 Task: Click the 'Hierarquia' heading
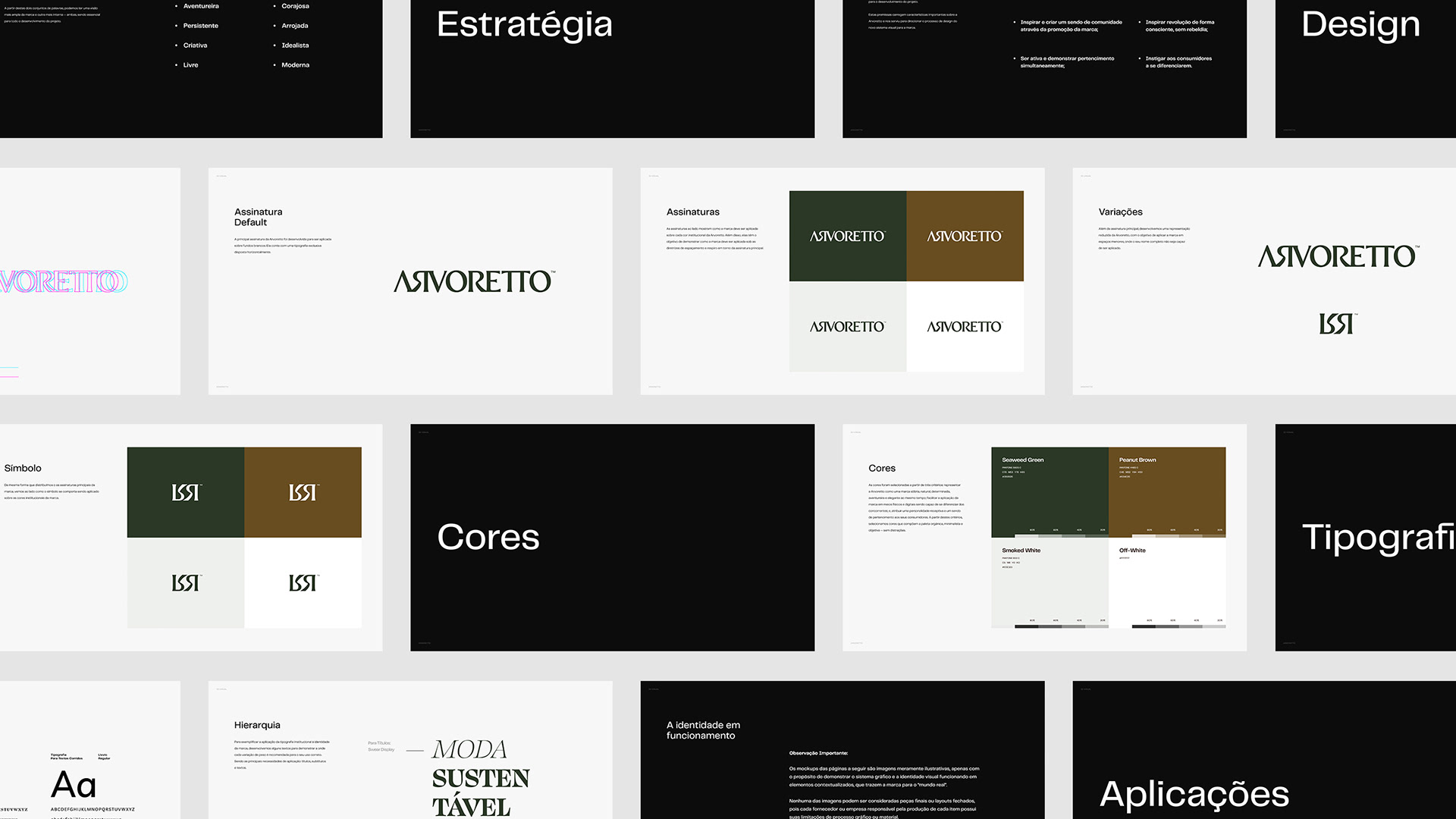pyautogui.click(x=257, y=726)
